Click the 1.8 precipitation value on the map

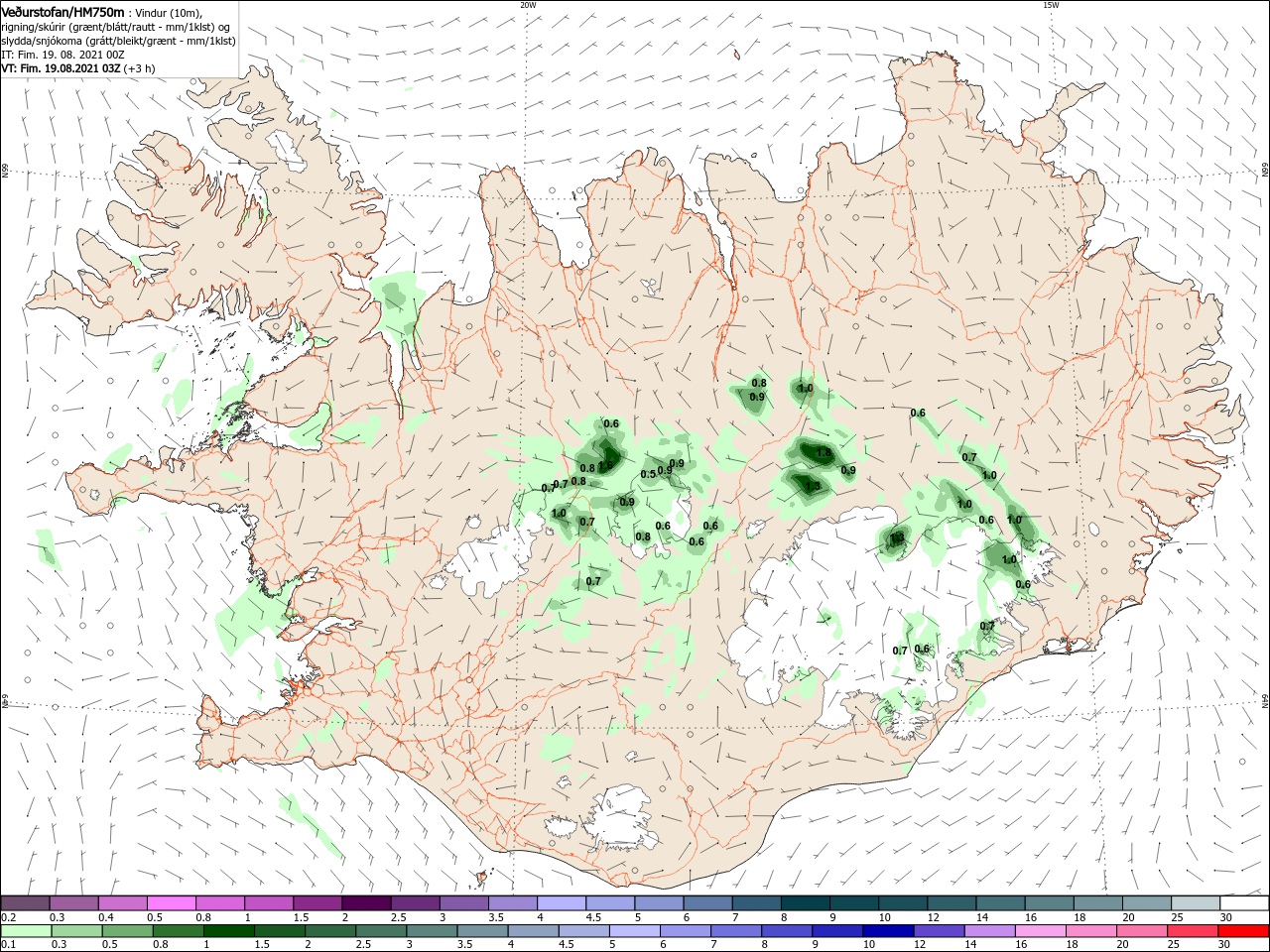click(823, 452)
